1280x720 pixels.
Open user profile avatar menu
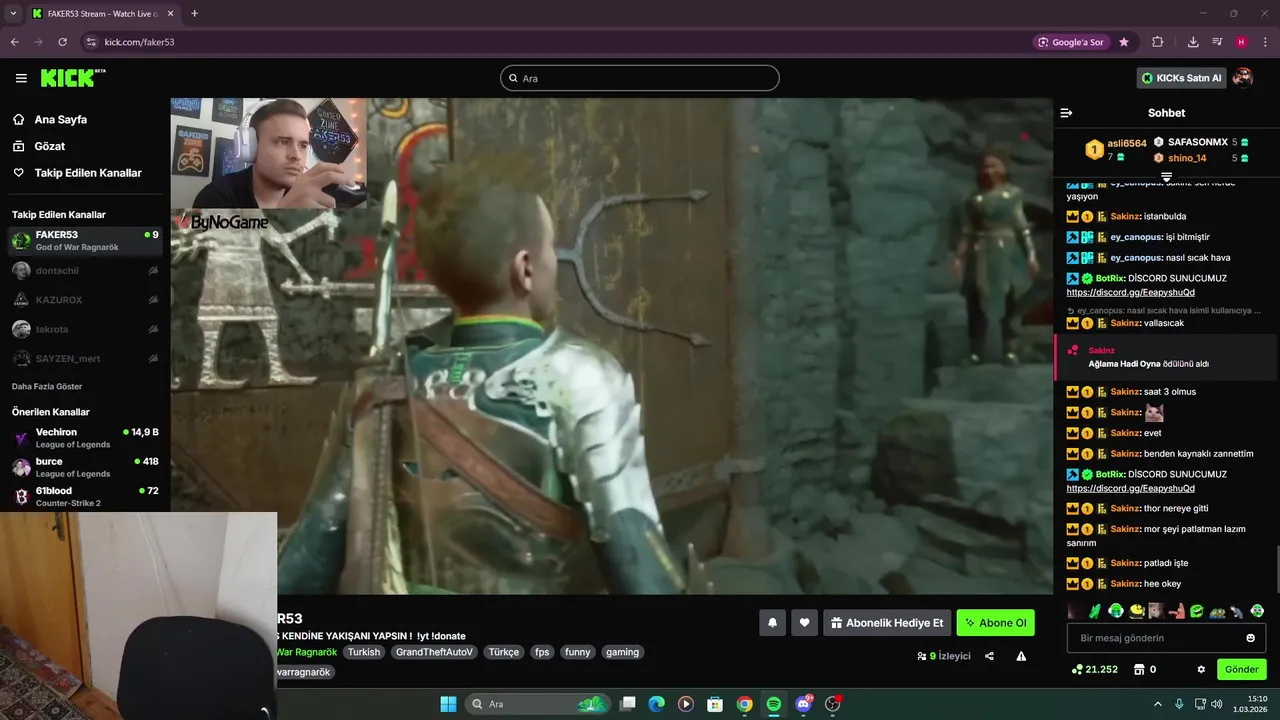click(x=1243, y=78)
